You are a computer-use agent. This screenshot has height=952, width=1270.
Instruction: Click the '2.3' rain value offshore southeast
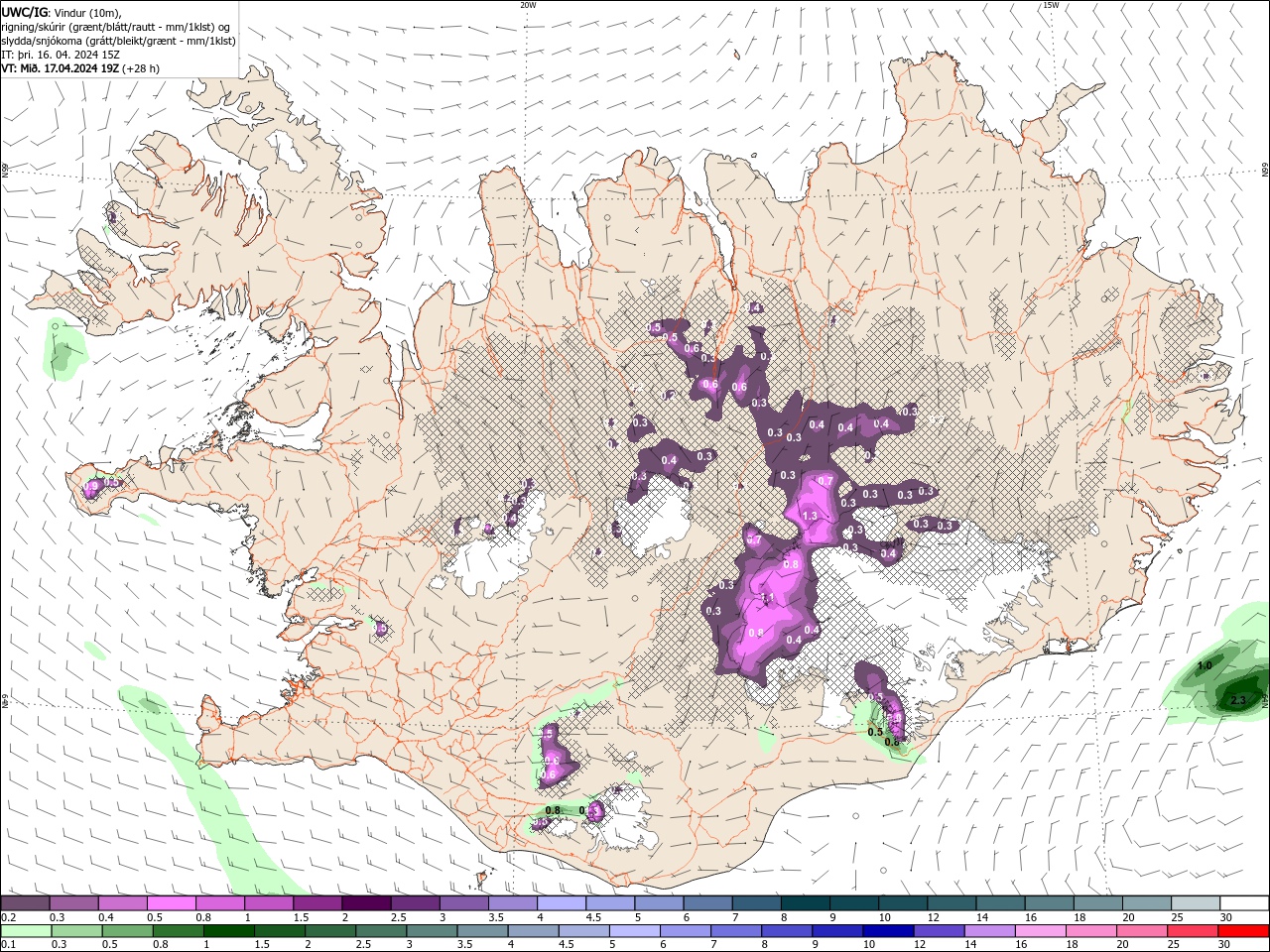(1237, 700)
